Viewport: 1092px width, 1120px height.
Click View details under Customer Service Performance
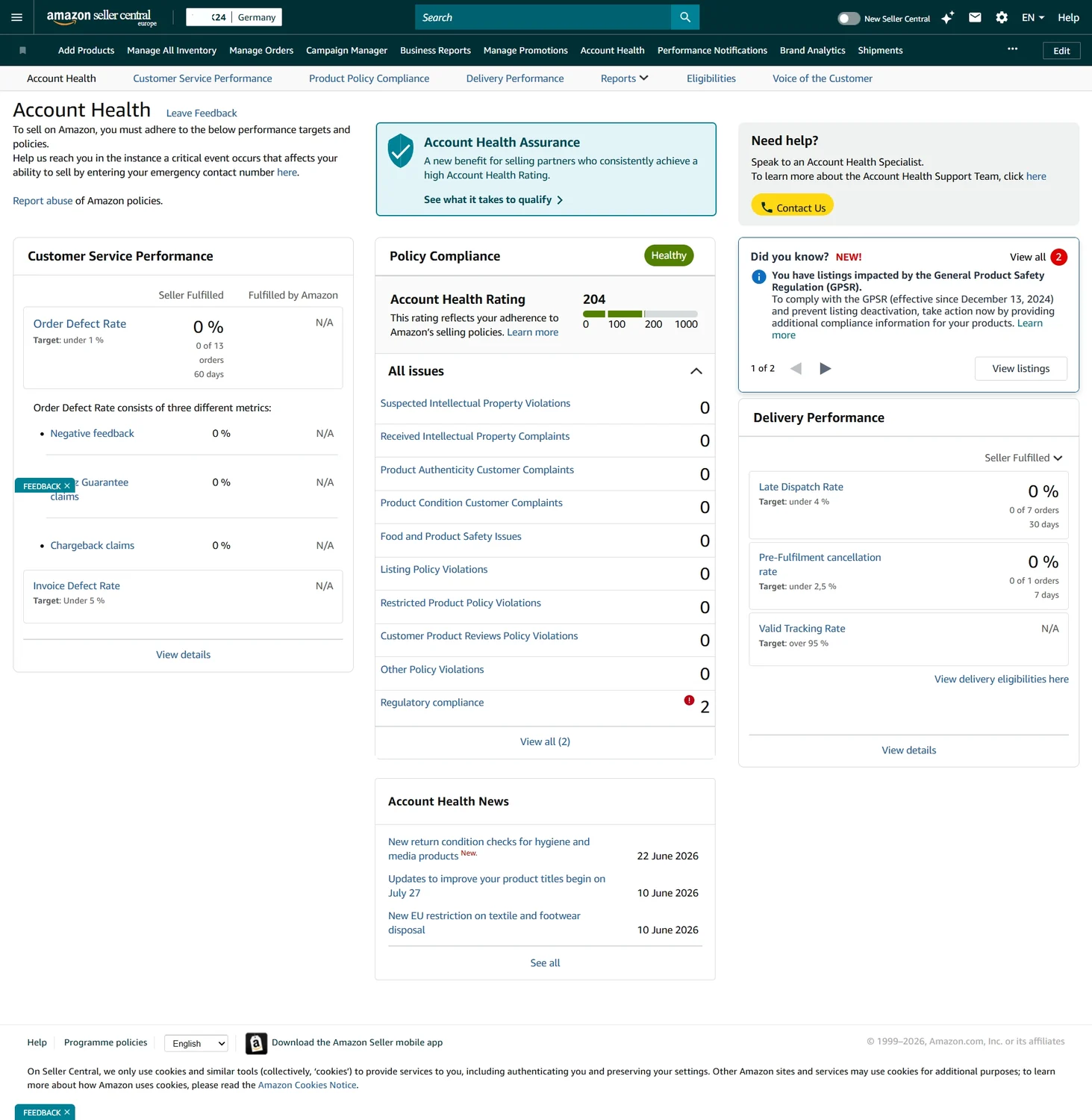coord(183,655)
